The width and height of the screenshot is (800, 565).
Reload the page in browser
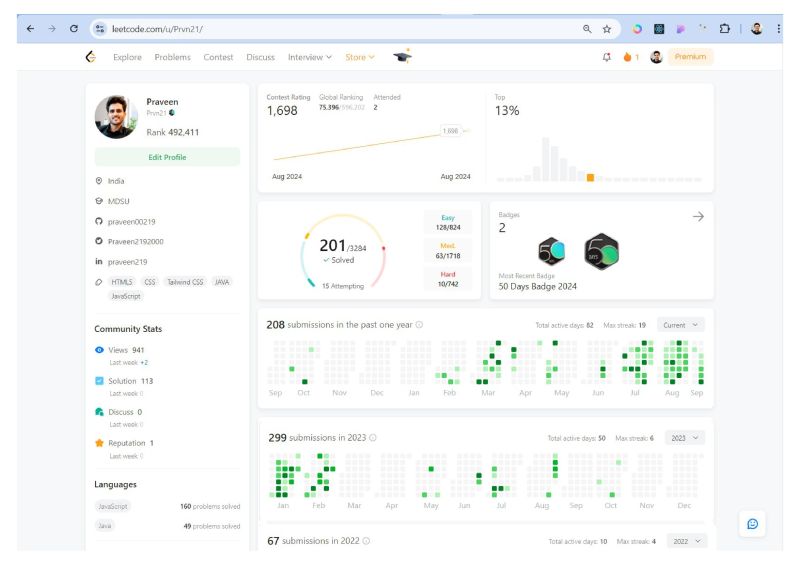coord(74,29)
